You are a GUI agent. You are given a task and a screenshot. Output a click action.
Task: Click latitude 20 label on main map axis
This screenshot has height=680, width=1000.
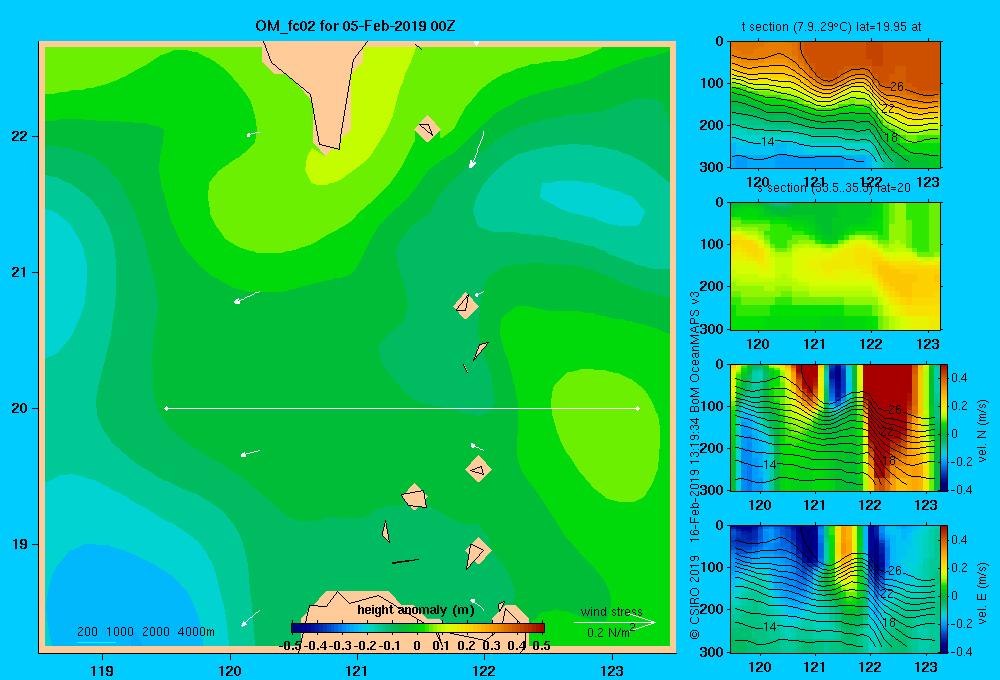point(19,408)
